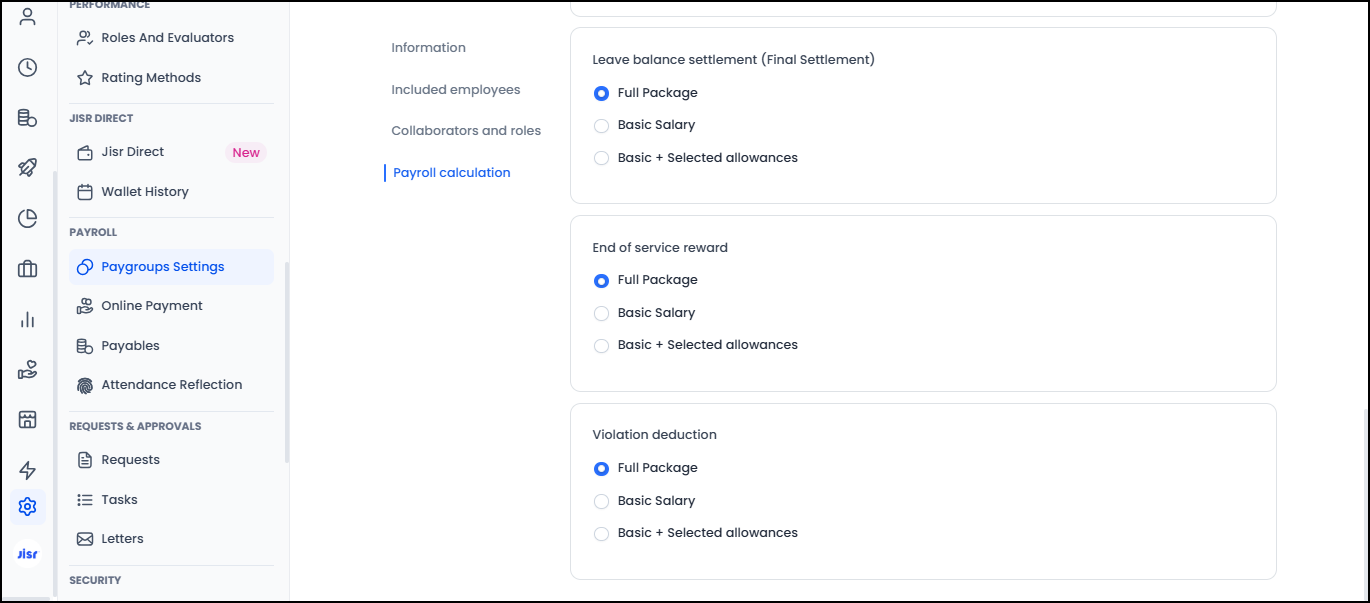
Task: Go to Information section
Action: [428, 48]
